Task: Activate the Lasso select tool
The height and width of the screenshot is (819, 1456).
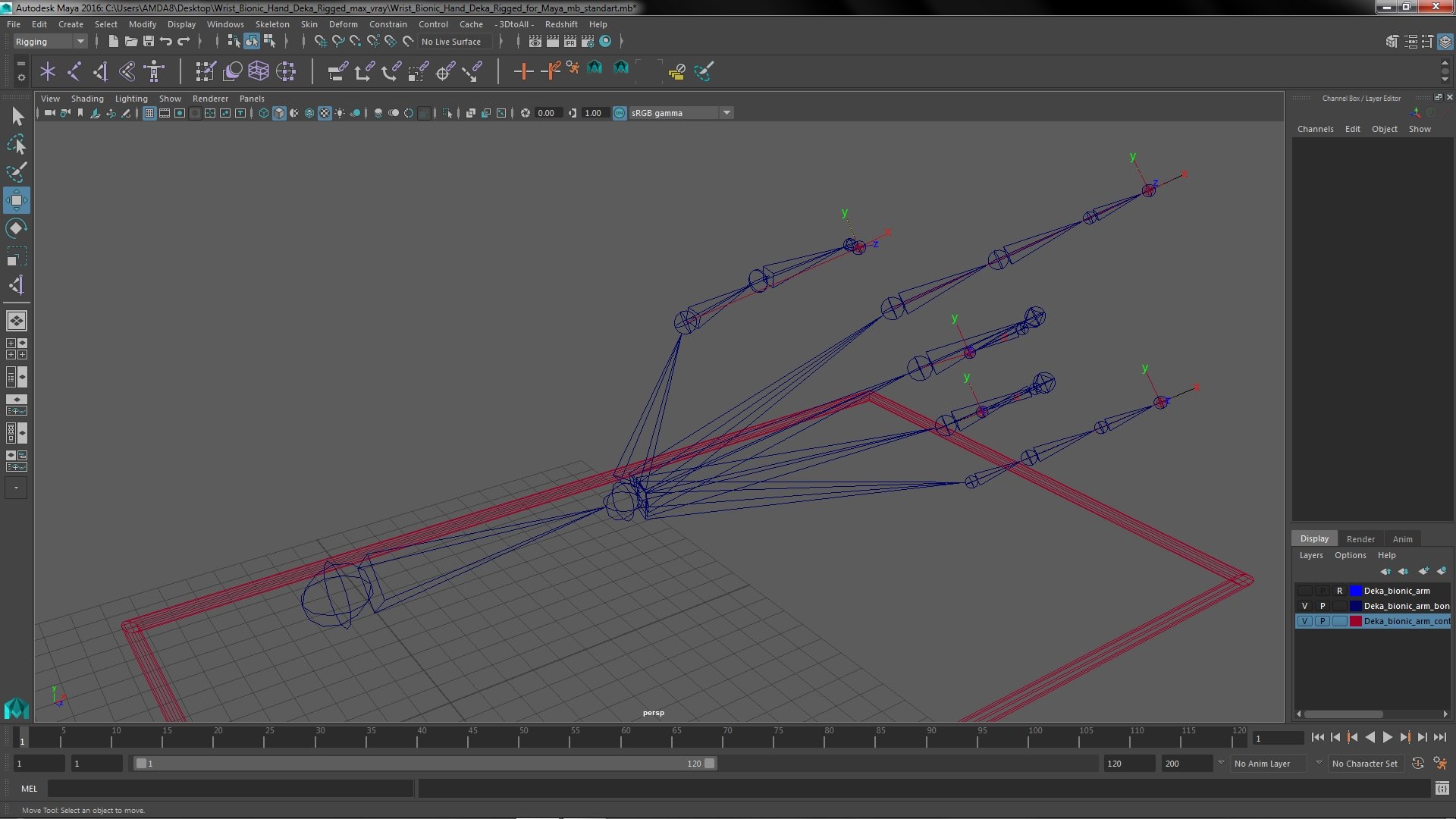Action: click(17, 144)
